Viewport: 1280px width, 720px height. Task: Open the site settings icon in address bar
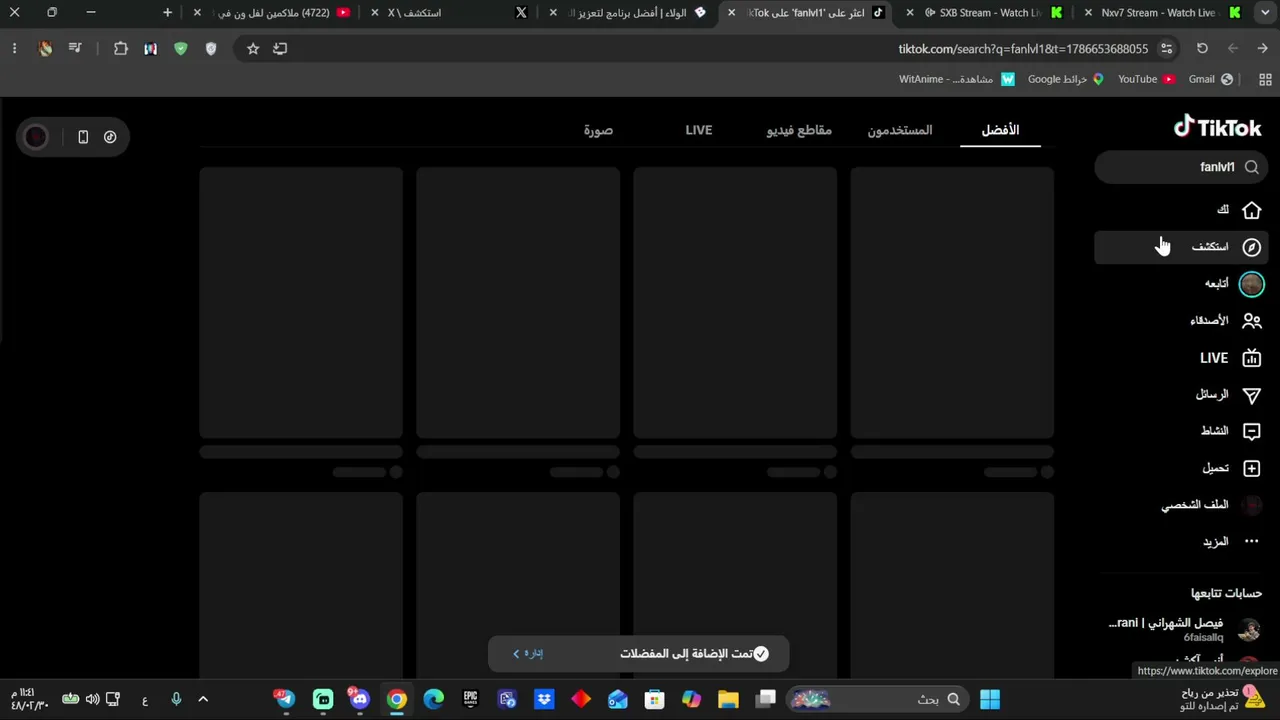pos(1166,48)
